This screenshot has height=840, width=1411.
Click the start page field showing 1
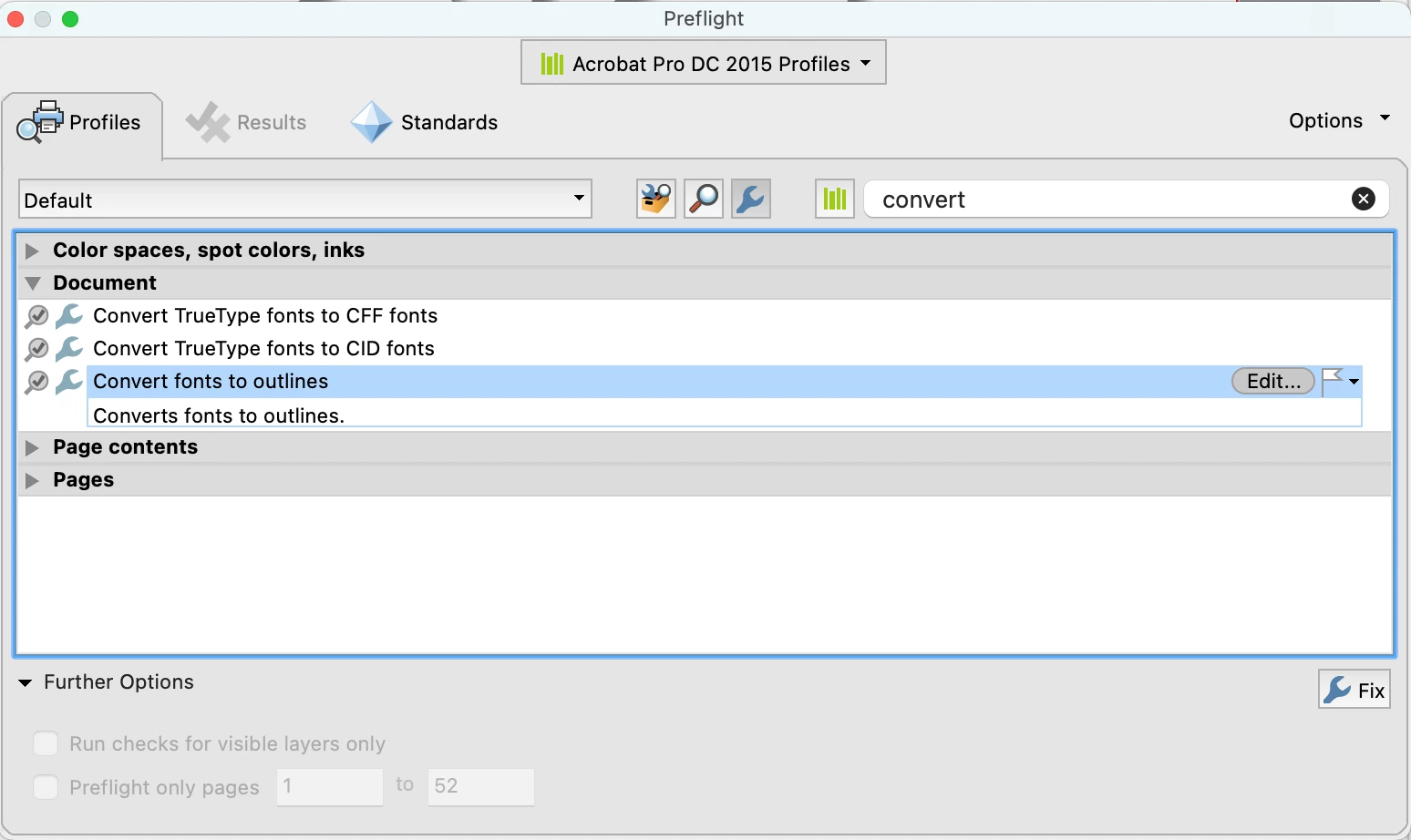[330, 786]
